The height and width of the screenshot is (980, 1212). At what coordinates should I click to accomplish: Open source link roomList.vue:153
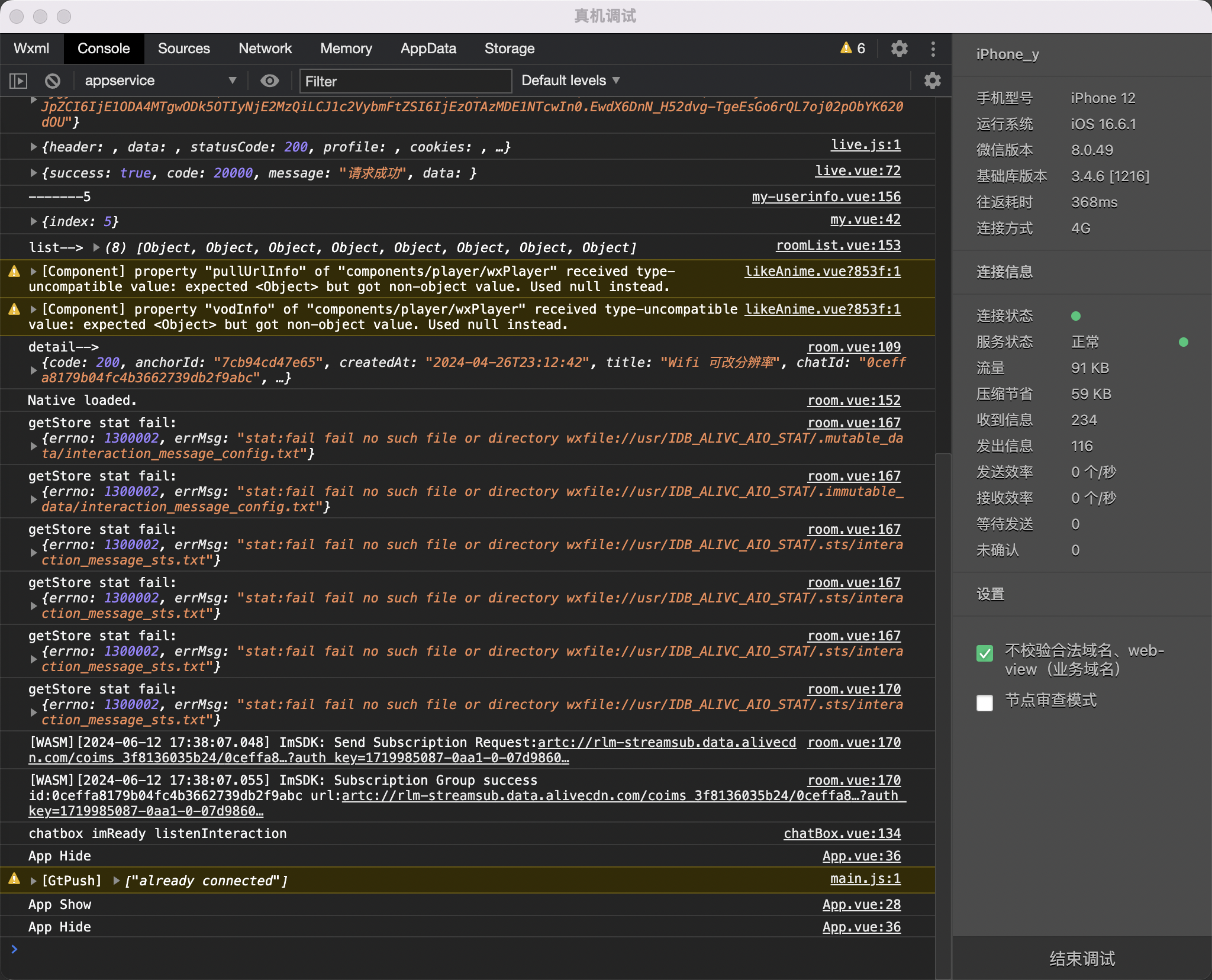pos(839,246)
